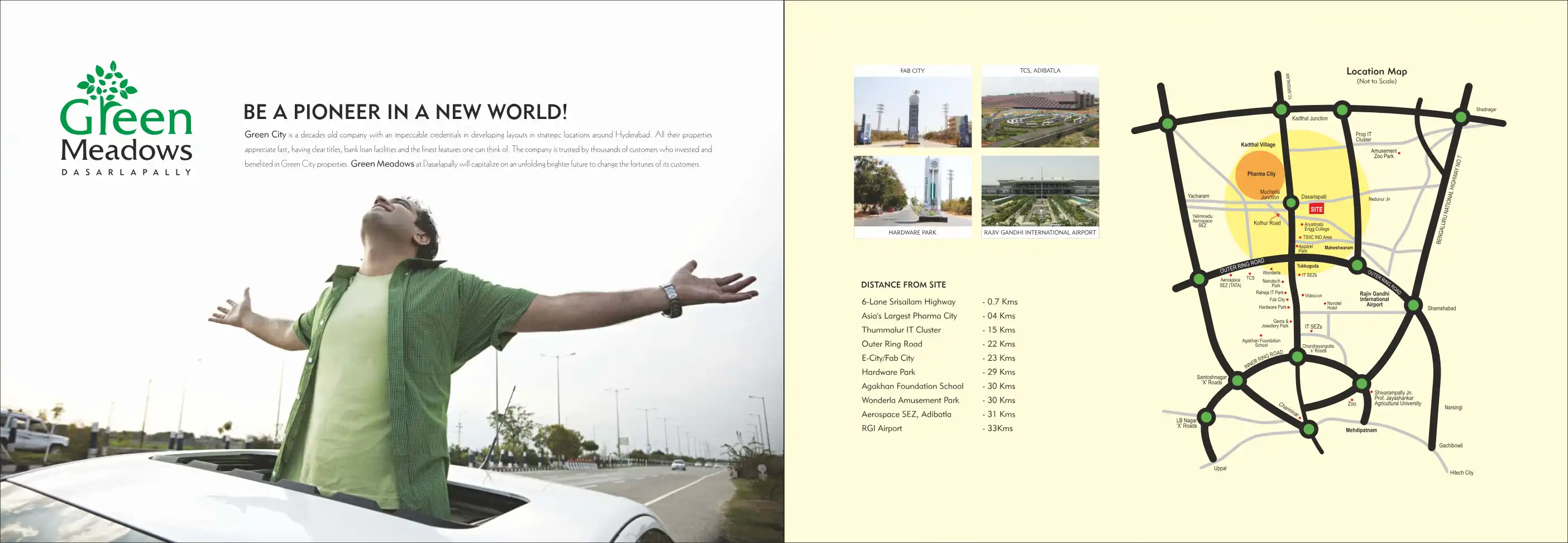Click the green Kadthal Junction node
Image resolution: width=1568 pixels, height=543 pixels.
pyautogui.click(x=1280, y=110)
